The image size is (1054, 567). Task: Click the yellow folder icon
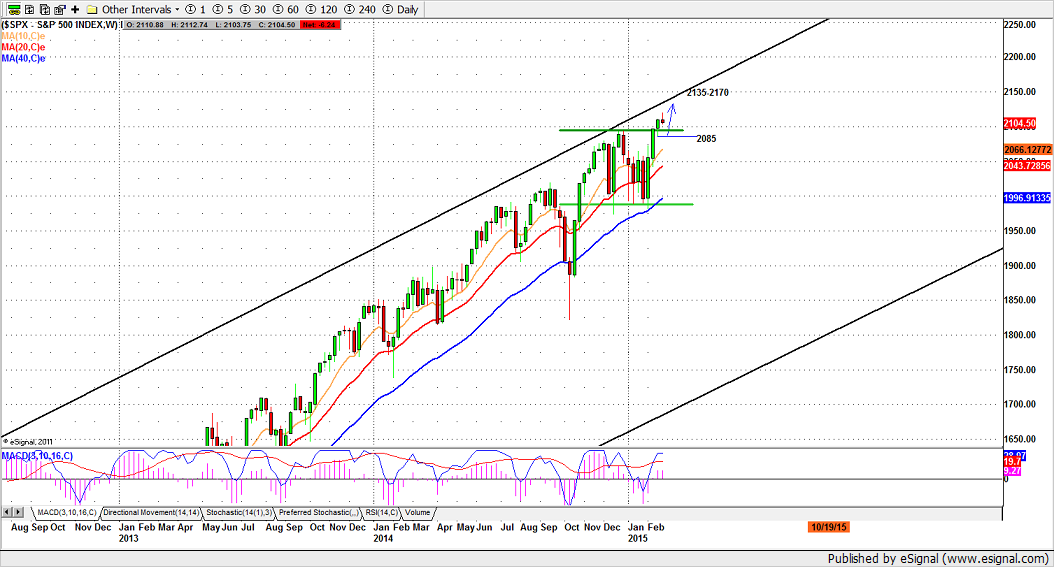(x=92, y=8)
